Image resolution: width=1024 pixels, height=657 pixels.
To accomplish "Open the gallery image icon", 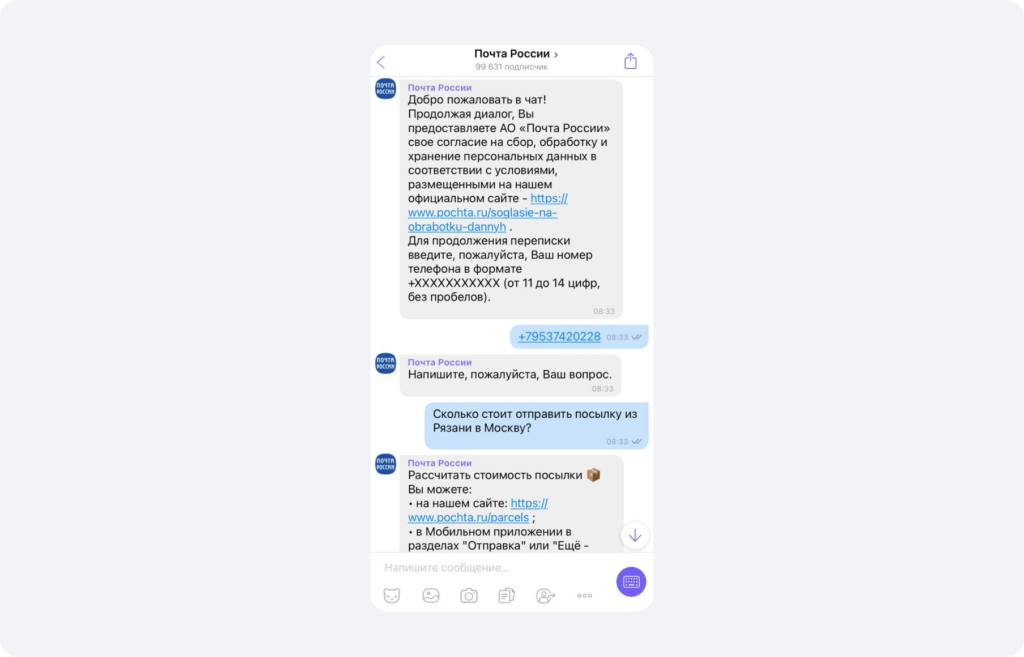I will pos(430,596).
